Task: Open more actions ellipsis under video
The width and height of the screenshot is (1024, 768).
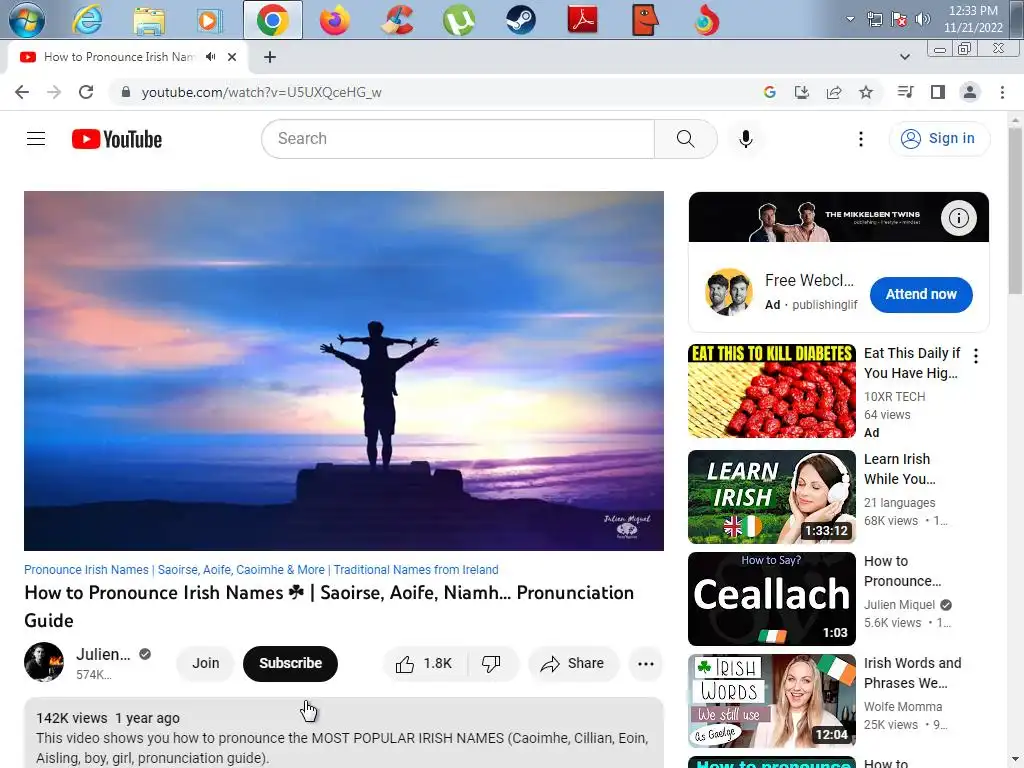Action: tap(646, 664)
